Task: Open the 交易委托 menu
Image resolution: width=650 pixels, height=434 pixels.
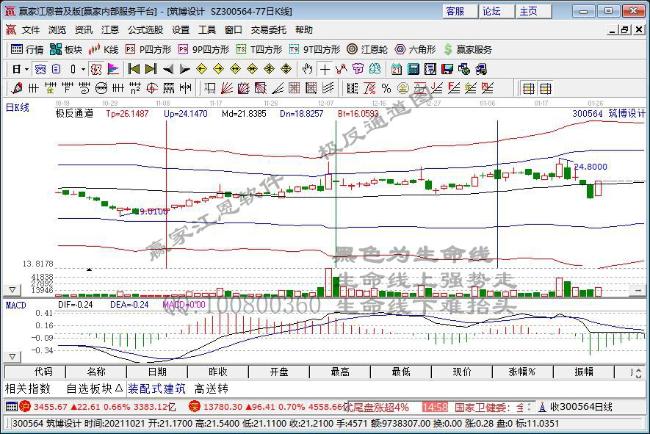Action: click(x=268, y=30)
